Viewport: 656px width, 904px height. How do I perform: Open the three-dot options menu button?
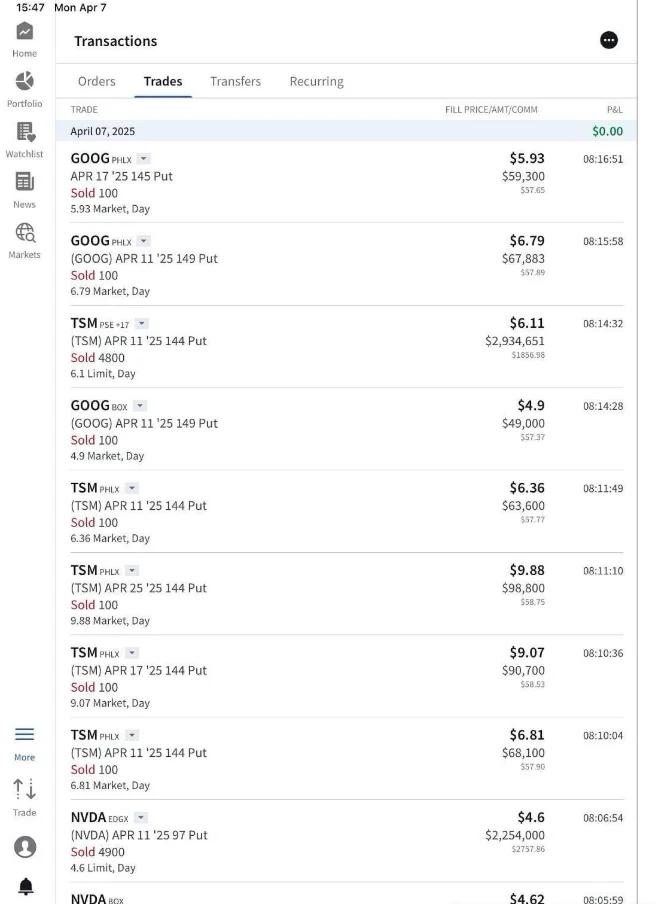[x=609, y=40]
